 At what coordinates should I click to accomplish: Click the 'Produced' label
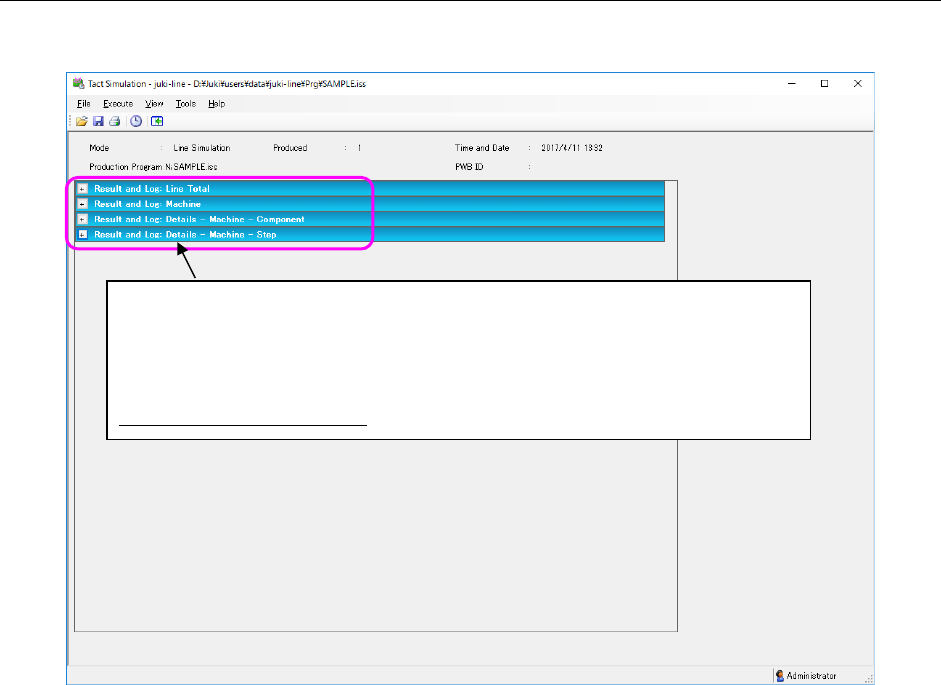(x=290, y=148)
